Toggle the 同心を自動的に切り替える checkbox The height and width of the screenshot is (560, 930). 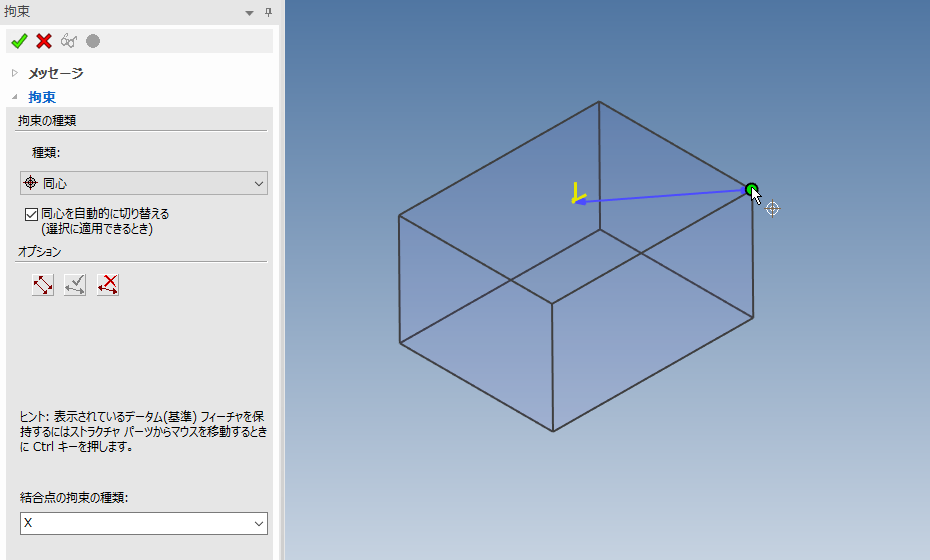coord(30,214)
